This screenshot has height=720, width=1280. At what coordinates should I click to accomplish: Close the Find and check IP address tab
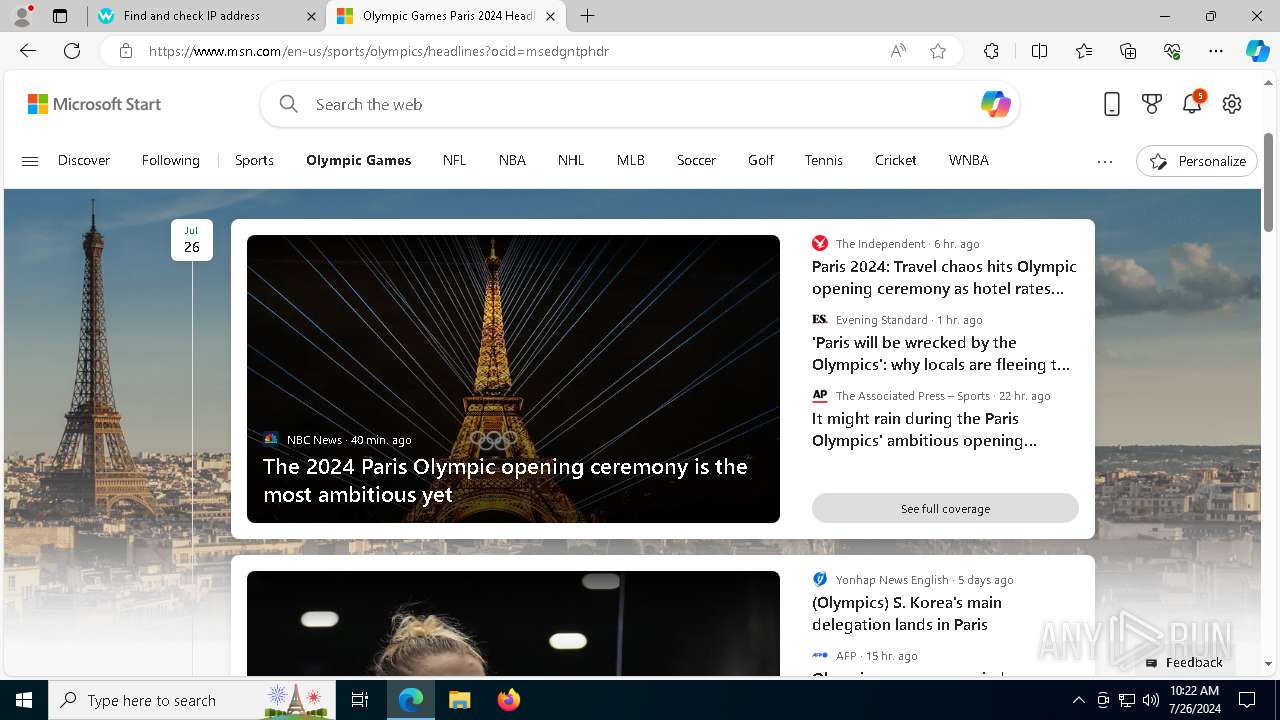click(311, 16)
